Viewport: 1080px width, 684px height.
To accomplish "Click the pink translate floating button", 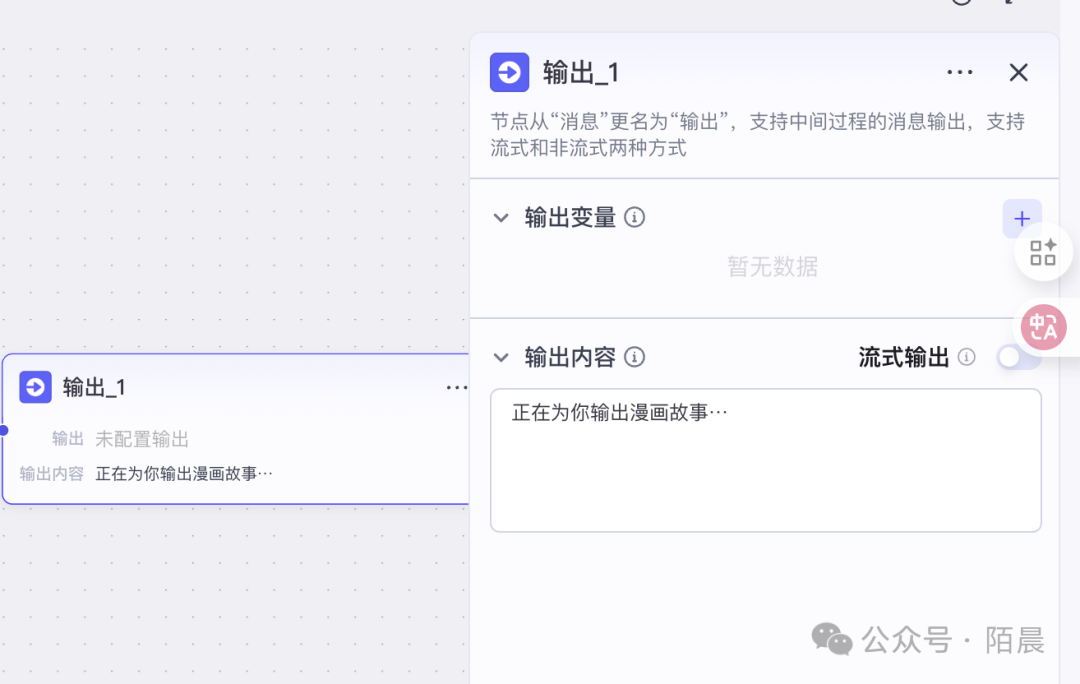I will click(x=1044, y=327).
